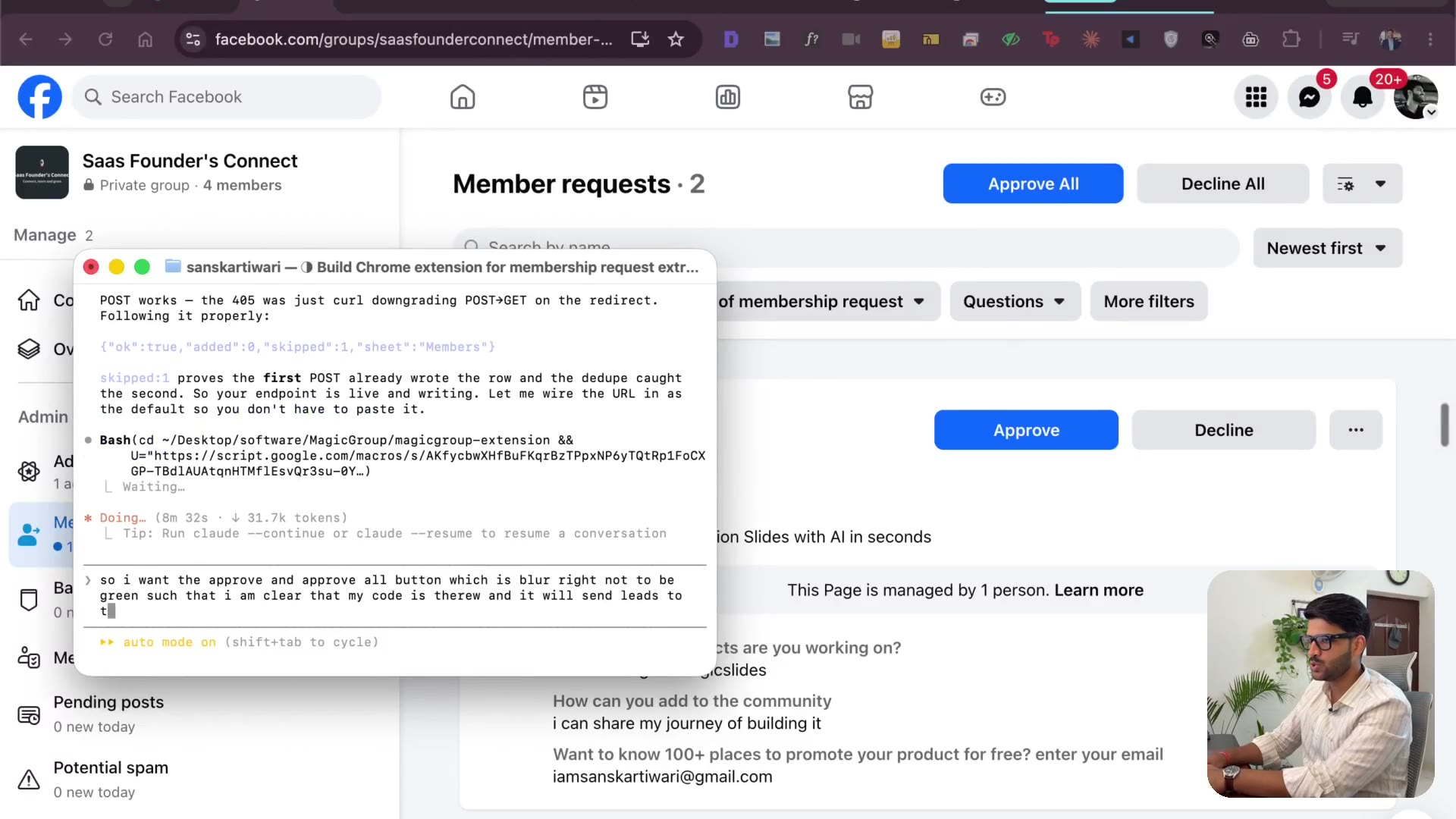This screenshot has height=819, width=1456.
Task: Click the browser address bar URL
Action: [x=413, y=39]
